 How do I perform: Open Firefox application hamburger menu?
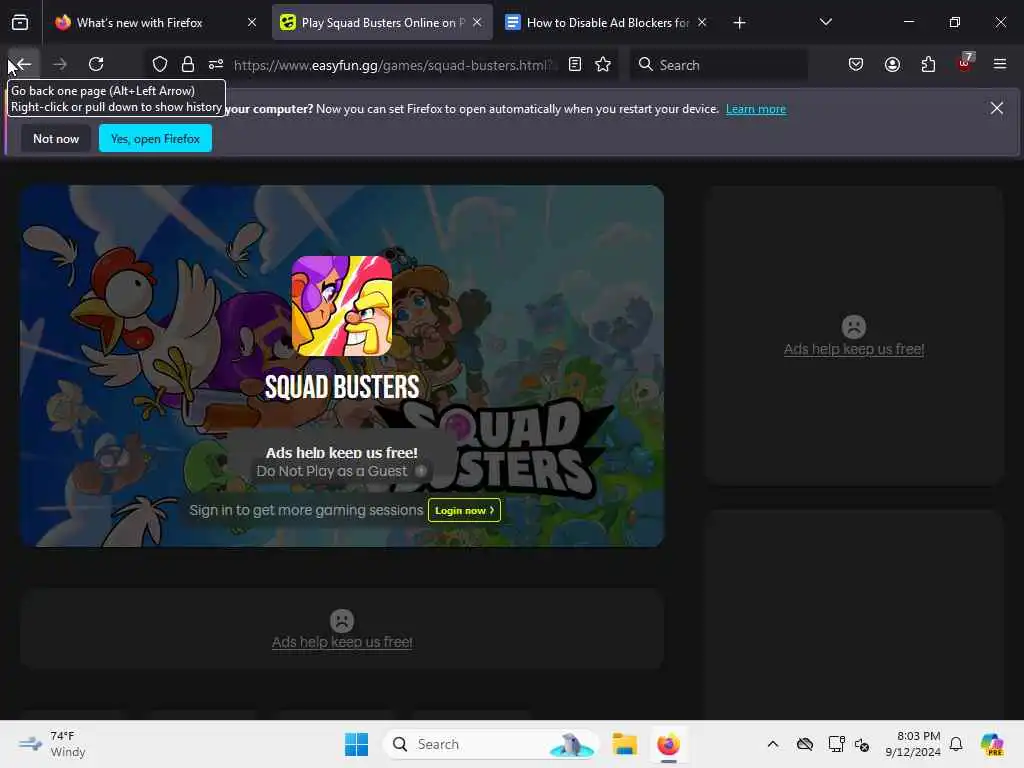point(1000,64)
